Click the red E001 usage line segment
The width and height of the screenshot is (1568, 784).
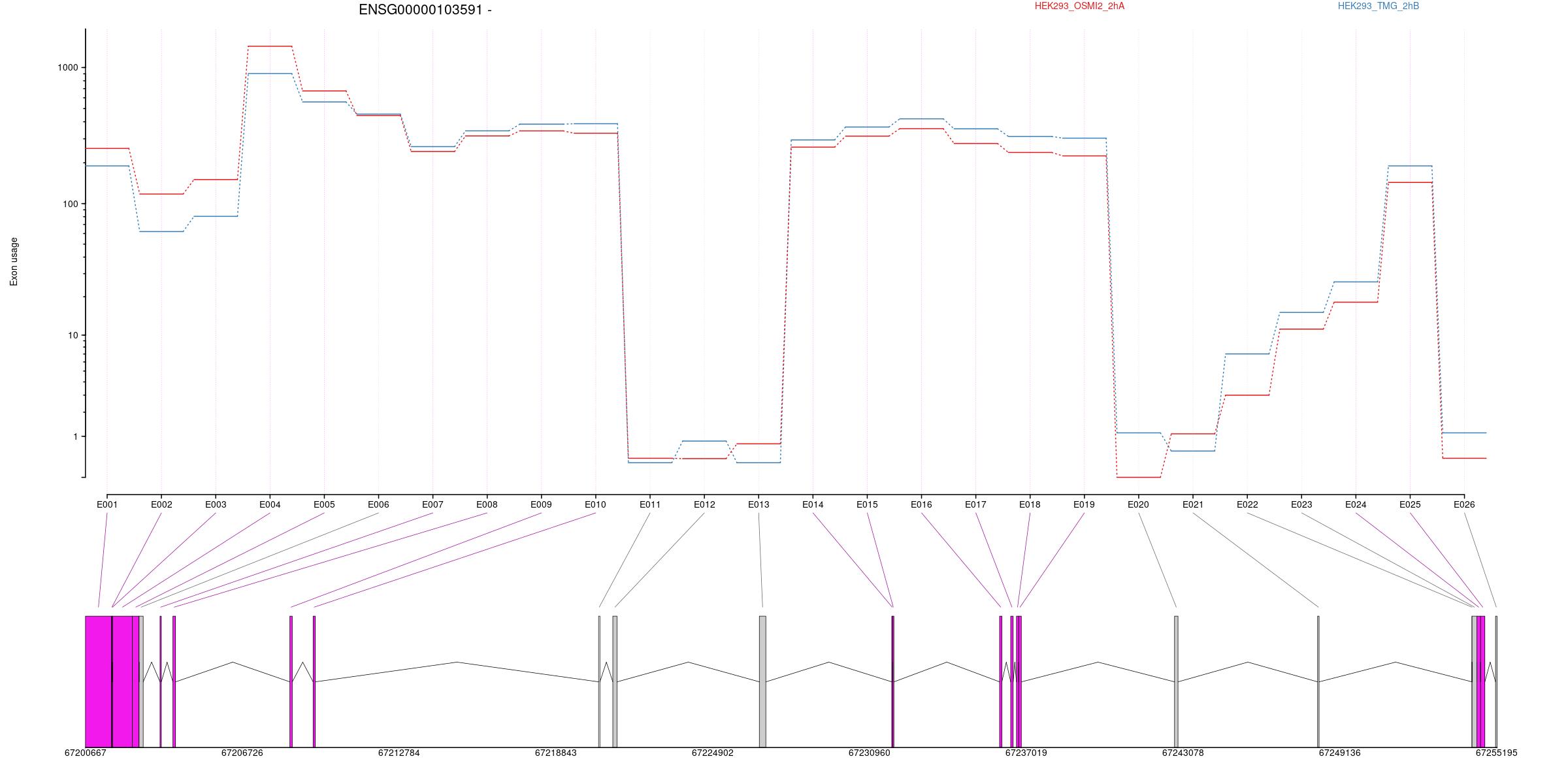pyautogui.click(x=107, y=148)
